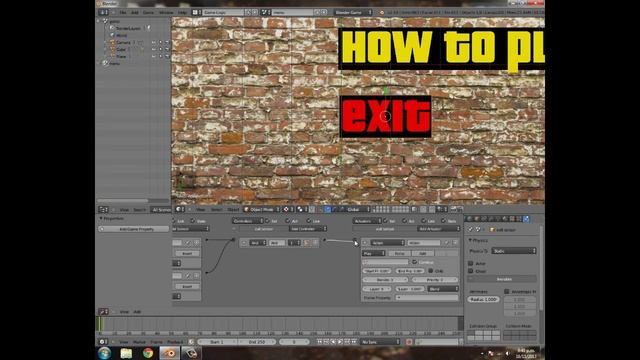This screenshot has height=360, width=640.
Task: Play the animation forward
Action: 340,342
